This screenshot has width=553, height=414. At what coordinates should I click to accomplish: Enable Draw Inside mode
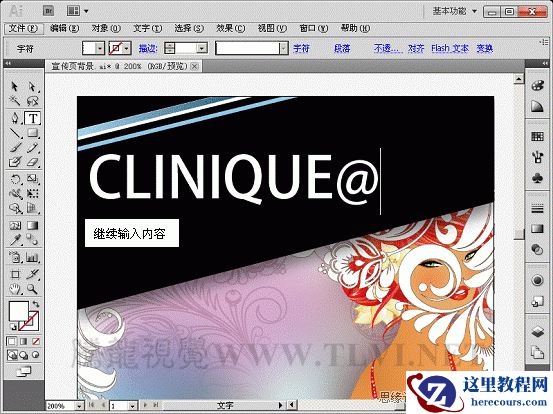pyautogui.click(x=36, y=355)
